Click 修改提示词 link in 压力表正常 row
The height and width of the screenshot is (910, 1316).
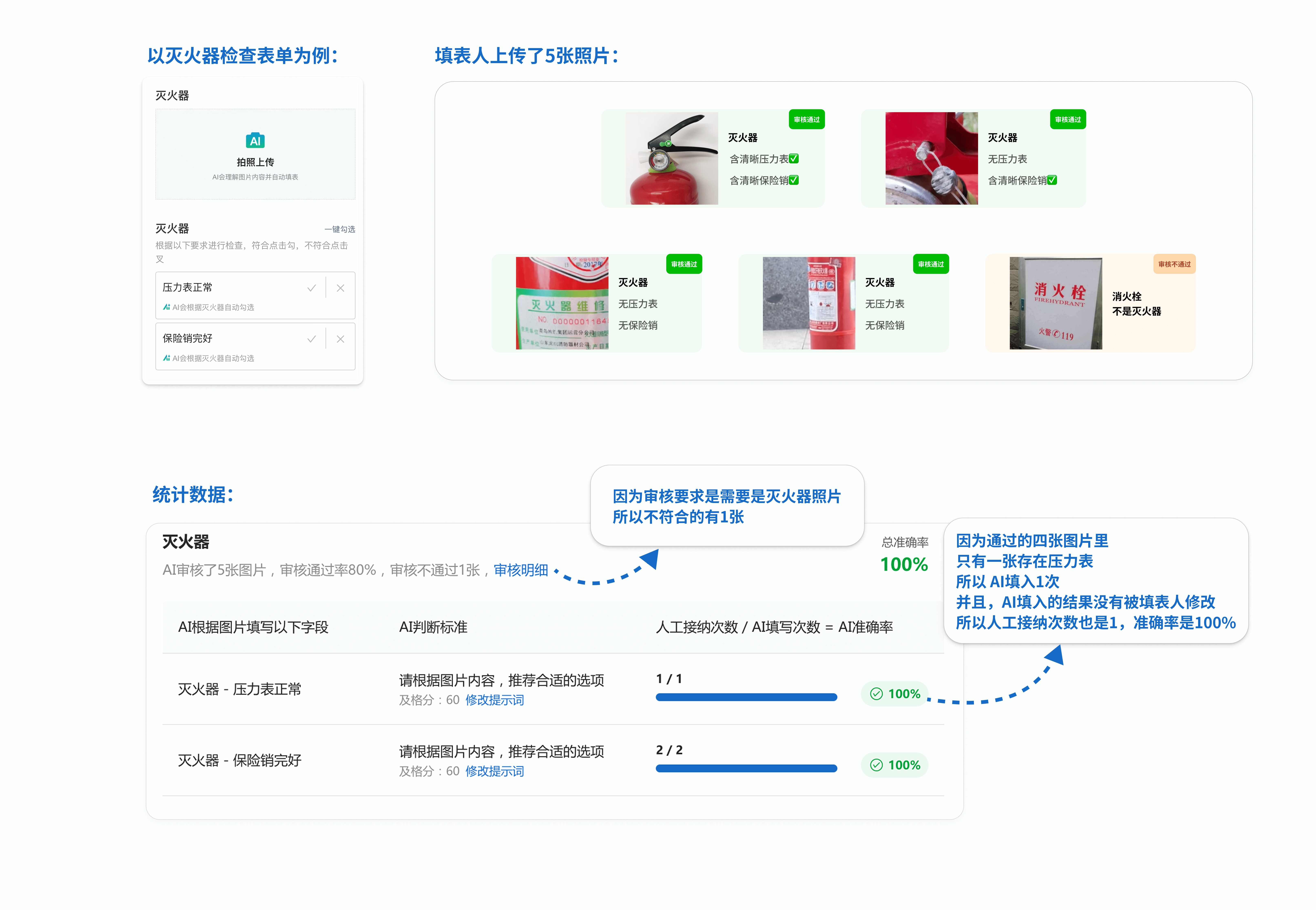pyautogui.click(x=494, y=700)
